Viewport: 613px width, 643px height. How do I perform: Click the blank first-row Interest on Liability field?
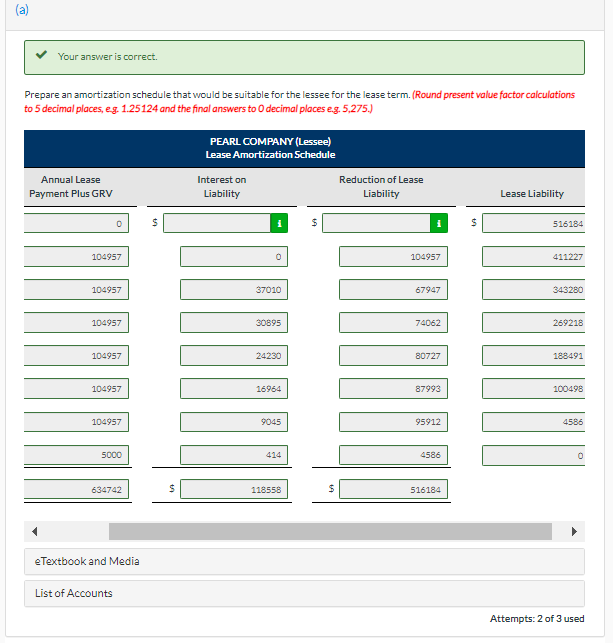[217, 223]
